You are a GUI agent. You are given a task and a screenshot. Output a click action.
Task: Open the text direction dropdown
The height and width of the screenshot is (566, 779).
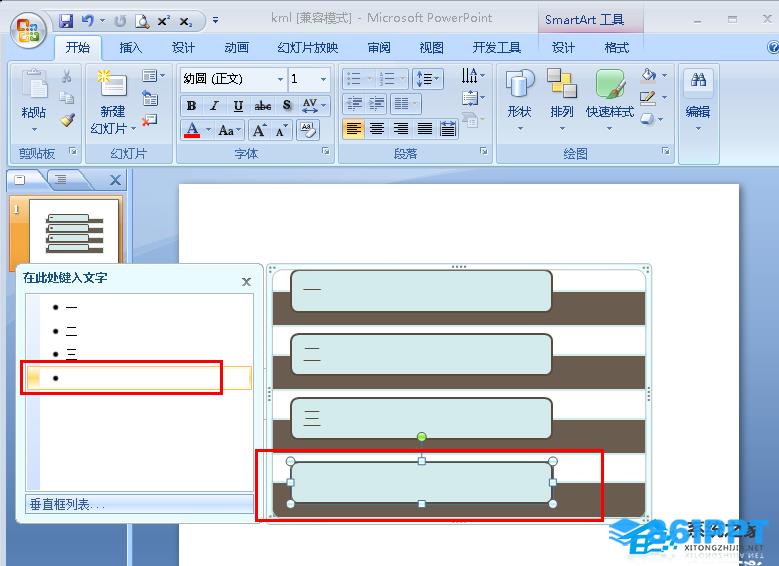click(x=473, y=76)
